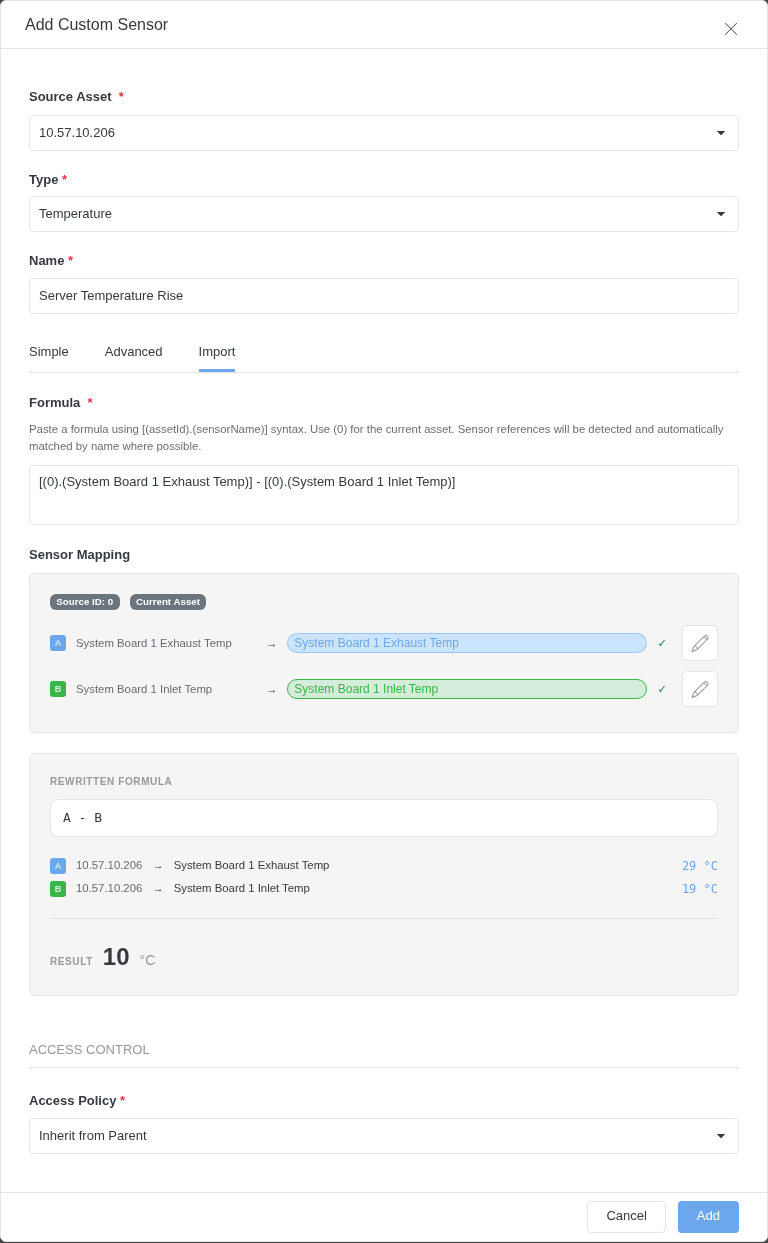
Task: Click the ACCESS CONTROL section heading
Action: tap(89, 1050)
